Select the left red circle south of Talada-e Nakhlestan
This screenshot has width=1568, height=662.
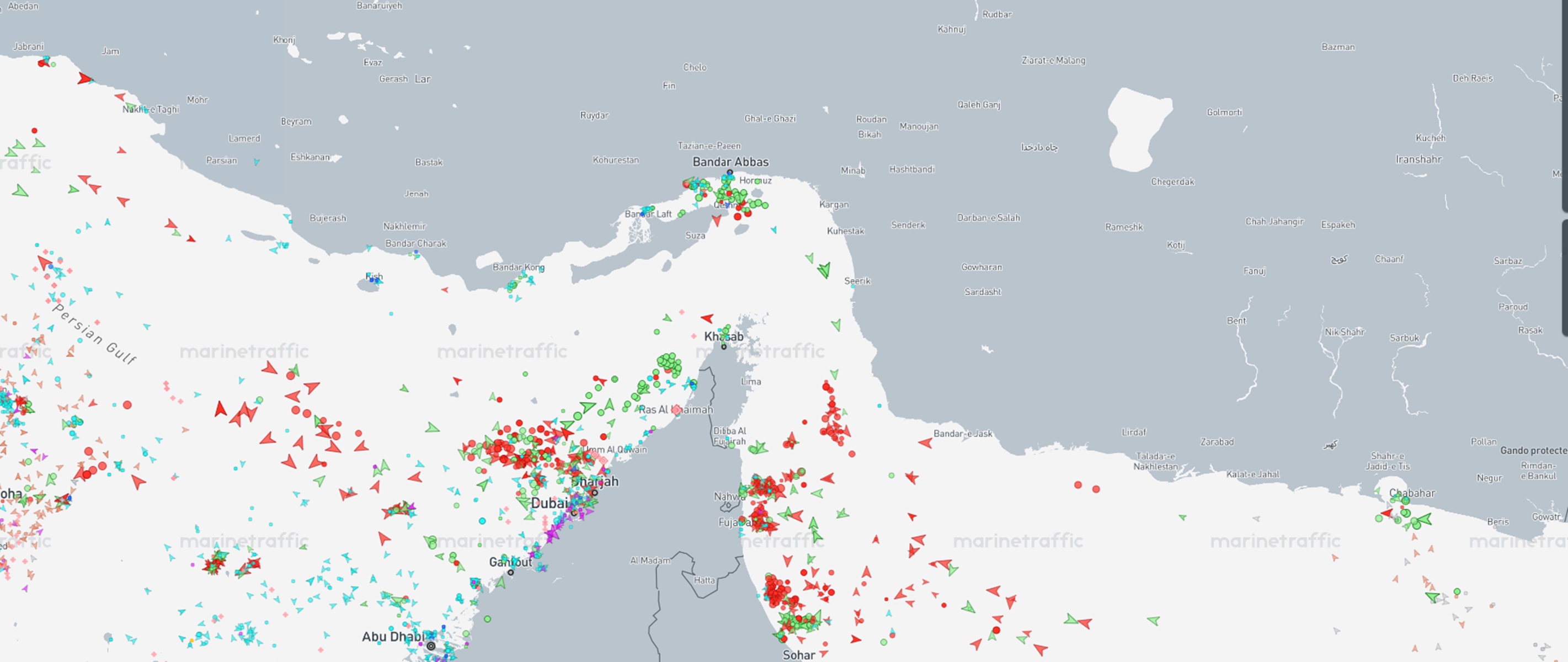1078,485
